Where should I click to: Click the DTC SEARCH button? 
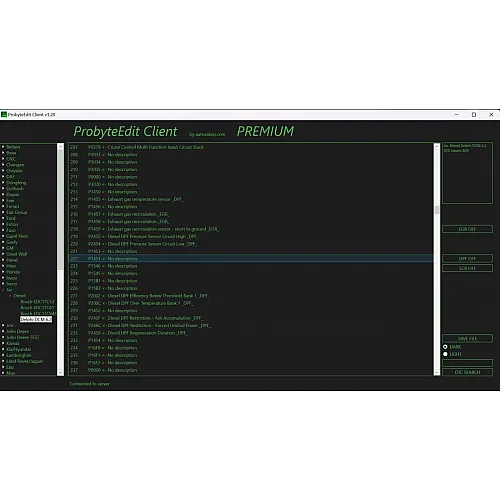tap(467, 372)
